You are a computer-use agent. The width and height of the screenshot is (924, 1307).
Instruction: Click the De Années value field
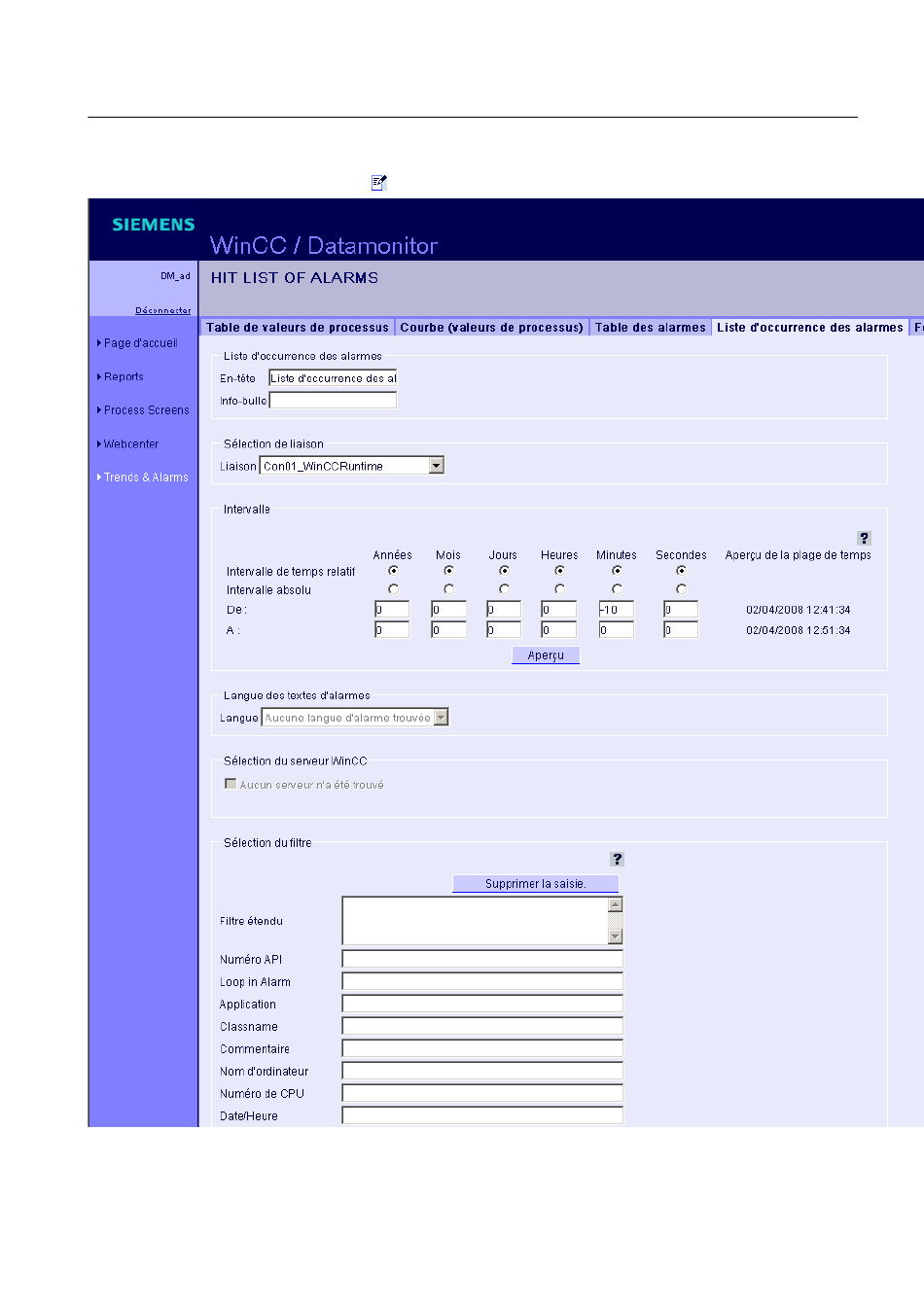(x=392, y=610)
